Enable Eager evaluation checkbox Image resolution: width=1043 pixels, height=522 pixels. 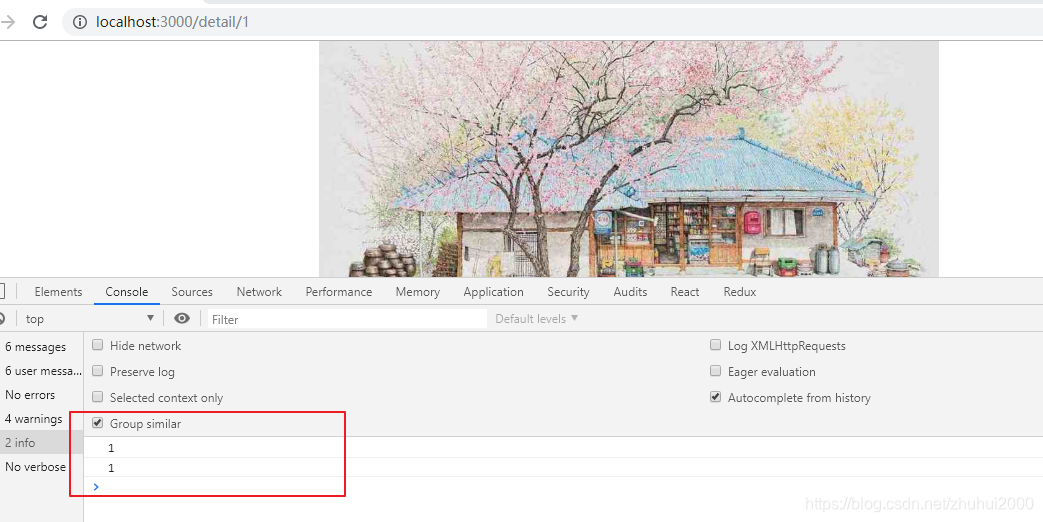click(716, 371)
